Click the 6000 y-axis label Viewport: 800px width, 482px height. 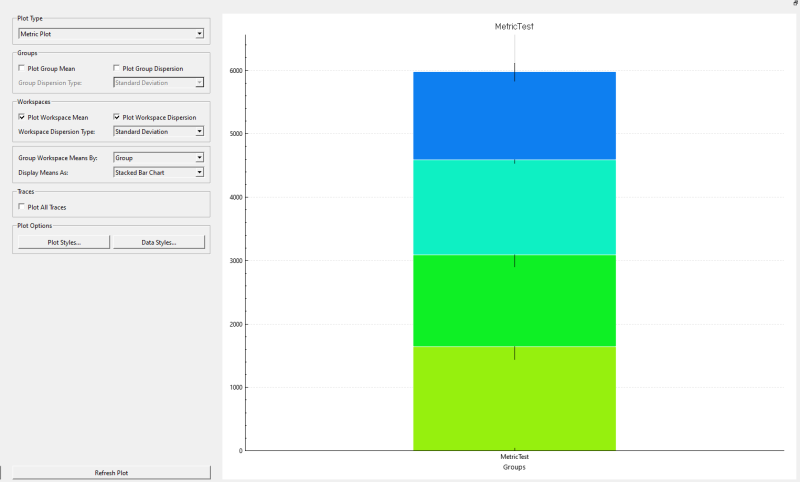tap(236, 71)
